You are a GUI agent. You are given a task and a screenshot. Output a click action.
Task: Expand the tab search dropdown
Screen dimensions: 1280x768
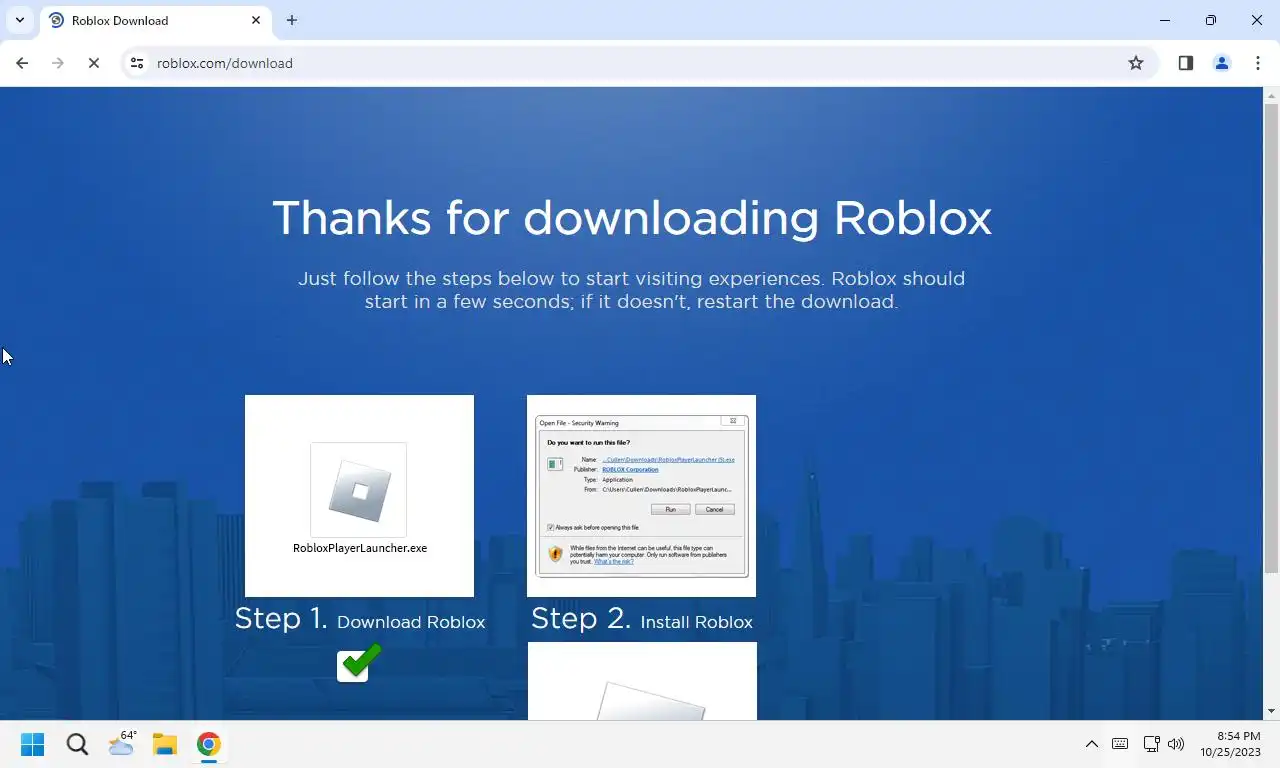pyautogui.click(x=19, y=20)
